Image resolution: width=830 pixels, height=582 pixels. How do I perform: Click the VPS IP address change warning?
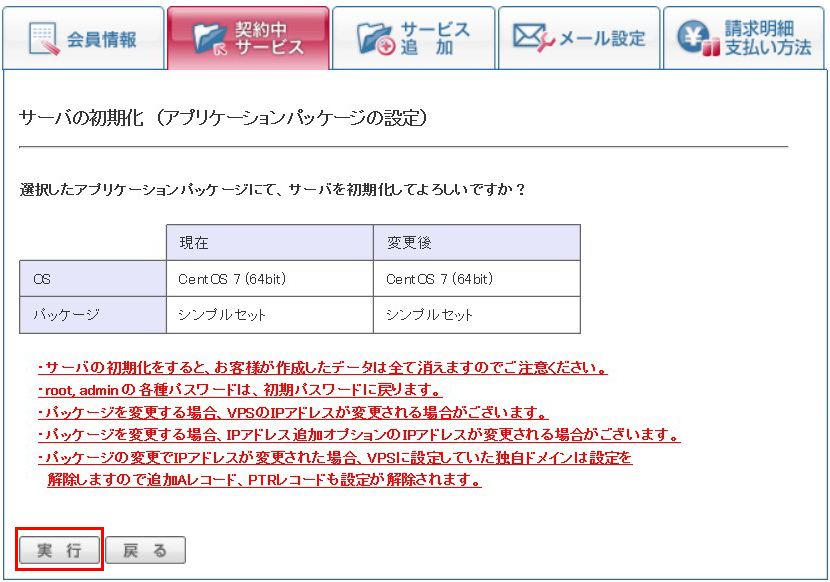[x=292, y=412]
